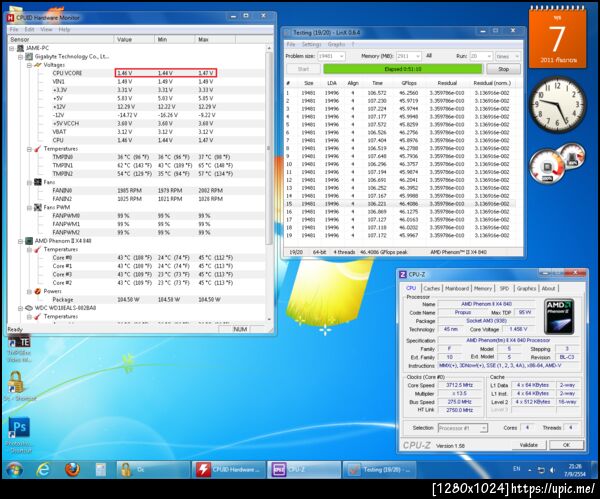This screenshot has height=499, width=600.
Task: Collapse the AMD Phenom II X4 840 node
Action: click(20, 241)
